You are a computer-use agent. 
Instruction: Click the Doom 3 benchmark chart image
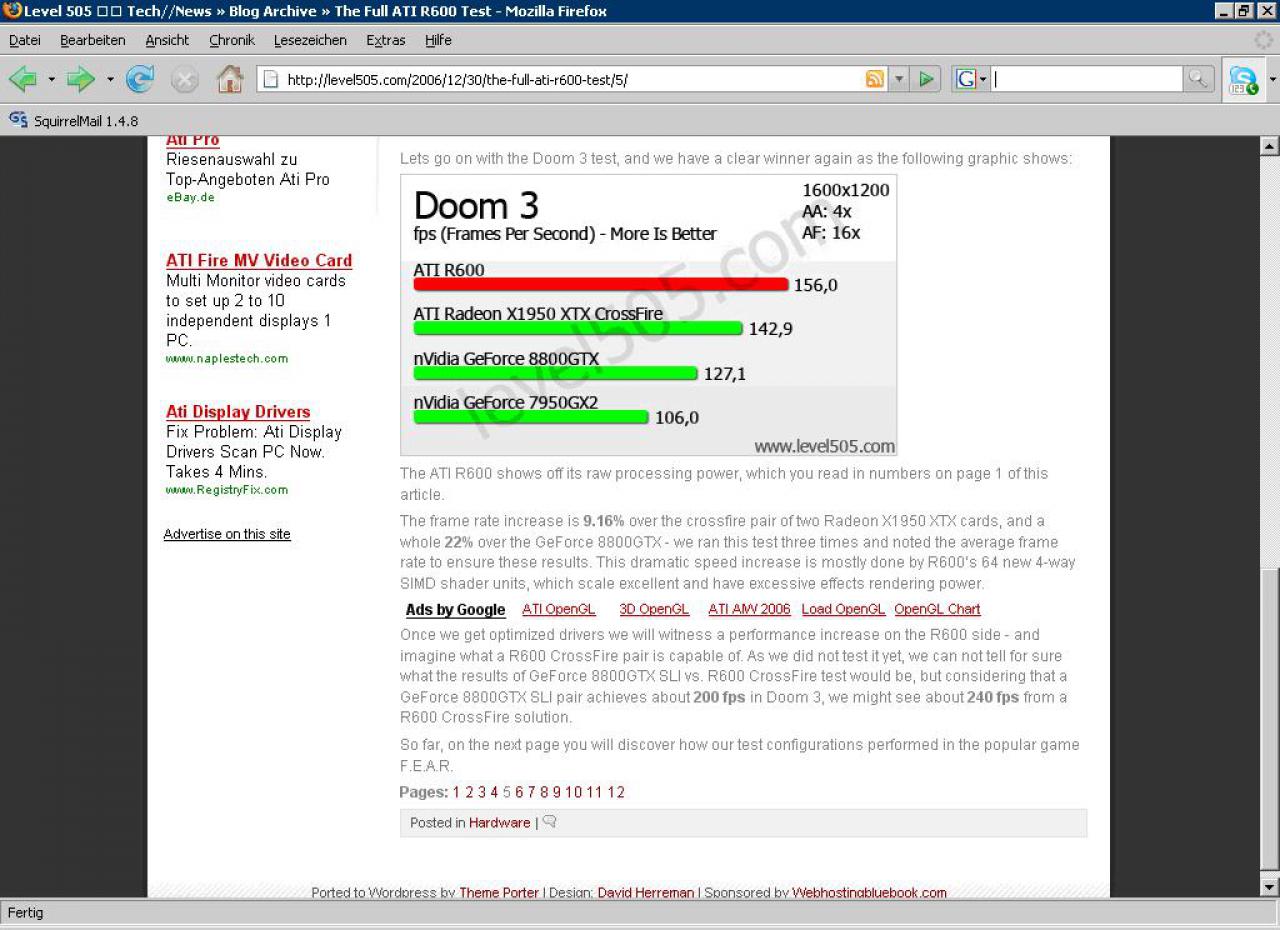648,315
